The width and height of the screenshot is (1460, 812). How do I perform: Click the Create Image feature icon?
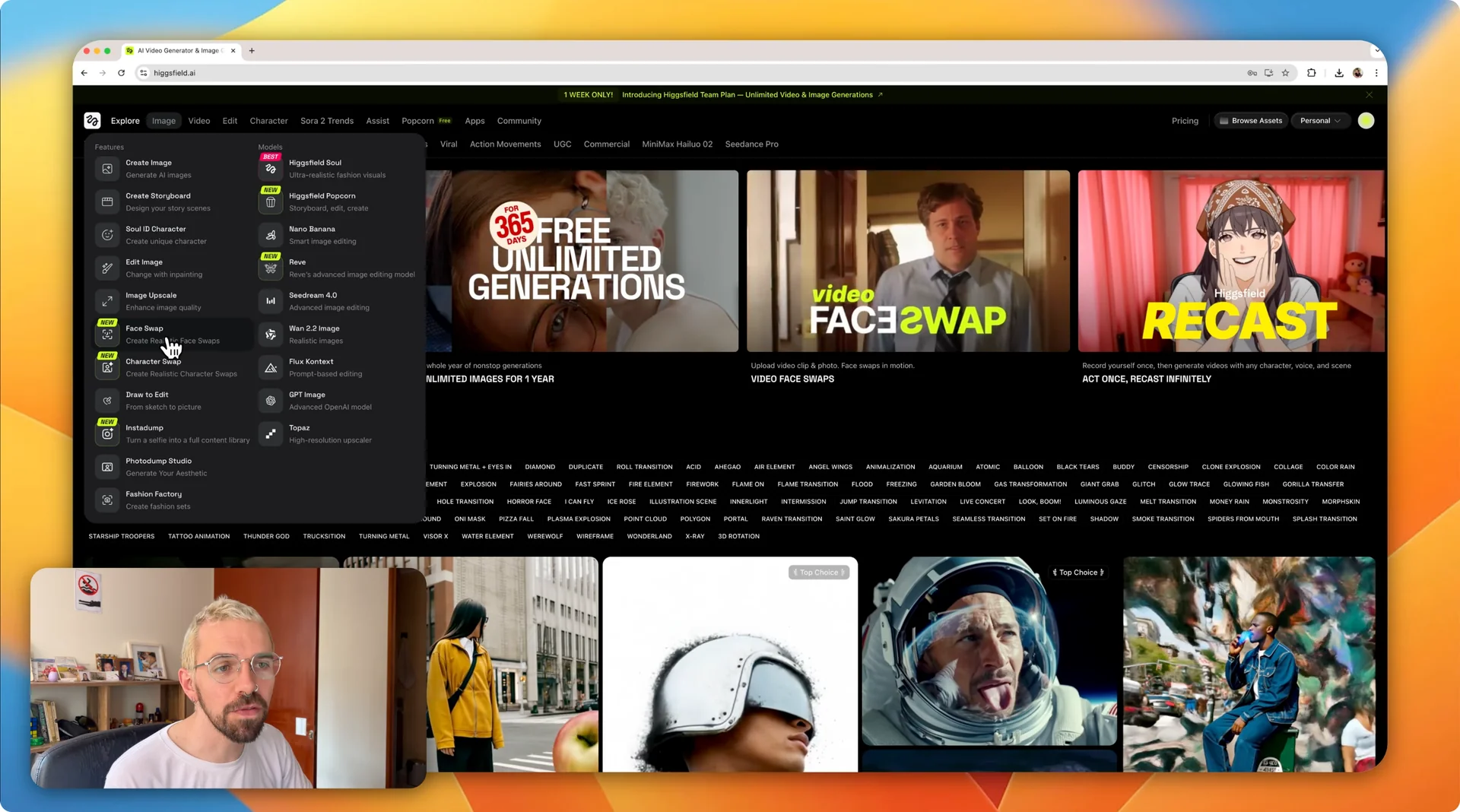pyautogui.click(x=107, y=169)
